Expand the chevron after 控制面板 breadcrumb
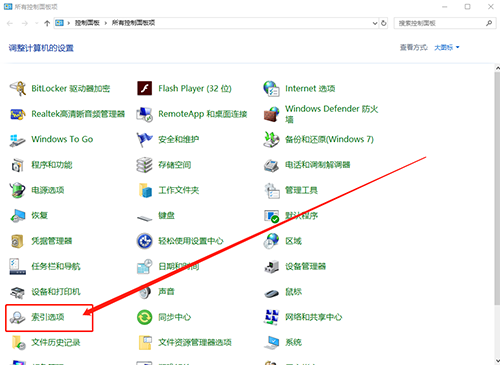This screenshot has width=500, height=365. [106, 23]
